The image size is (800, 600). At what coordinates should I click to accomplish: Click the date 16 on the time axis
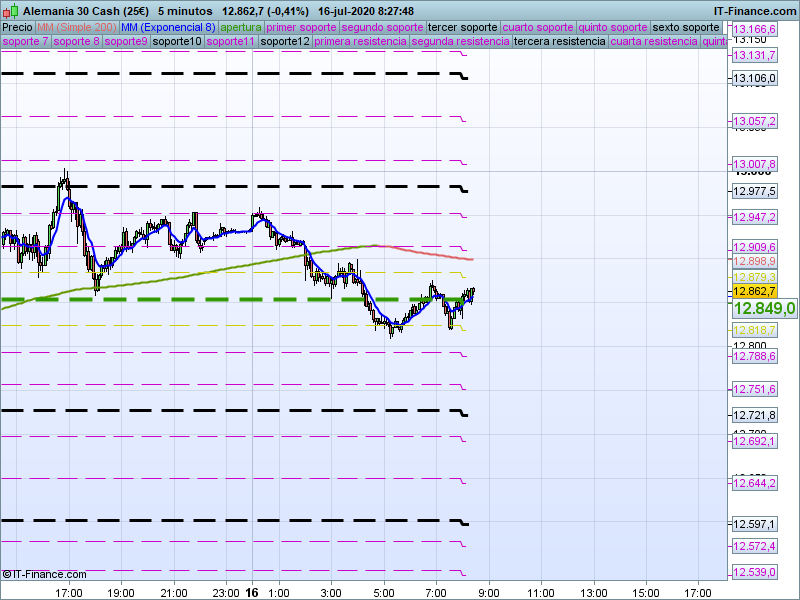pos(252,591)
